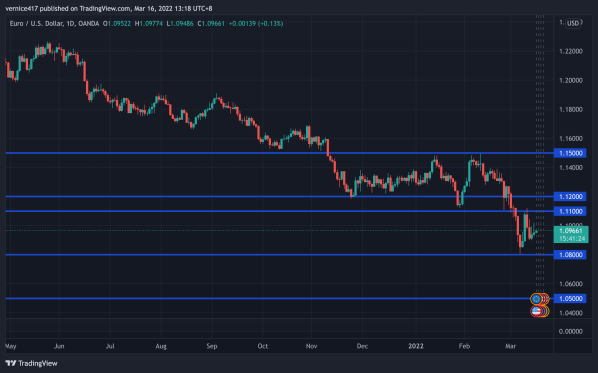
Task: Click the green current price 1.09661 label
Action: click(x=571, y=235)
